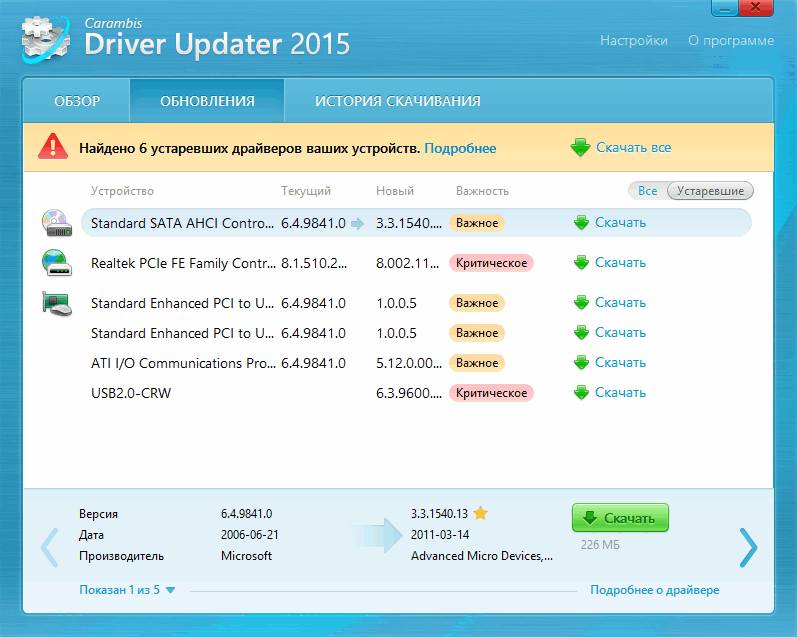Select the USB2.0-CRW device row
This screenshot has width=797, height=637.
(416, 393)
